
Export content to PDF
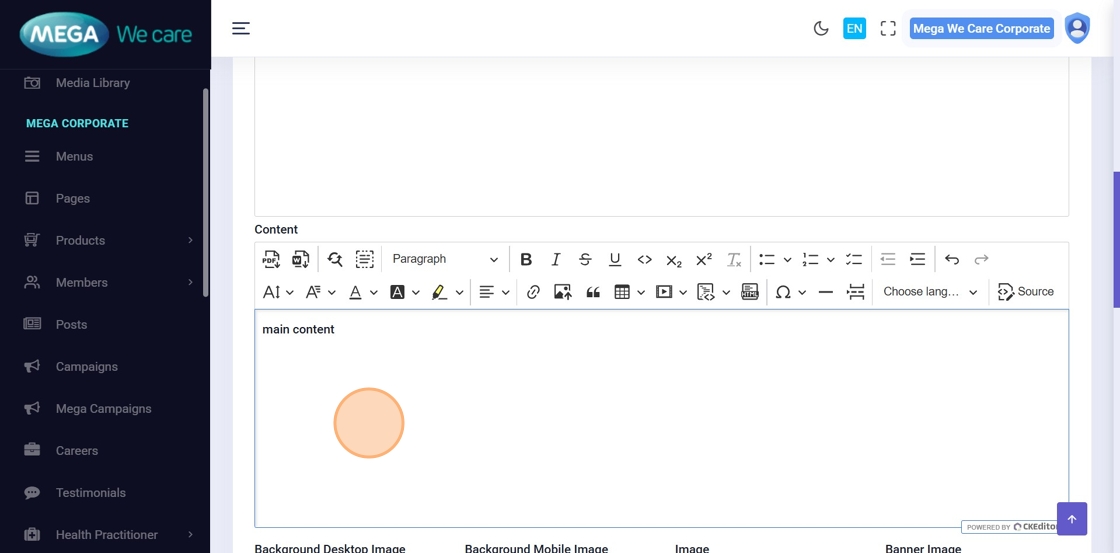coord(271,260)
